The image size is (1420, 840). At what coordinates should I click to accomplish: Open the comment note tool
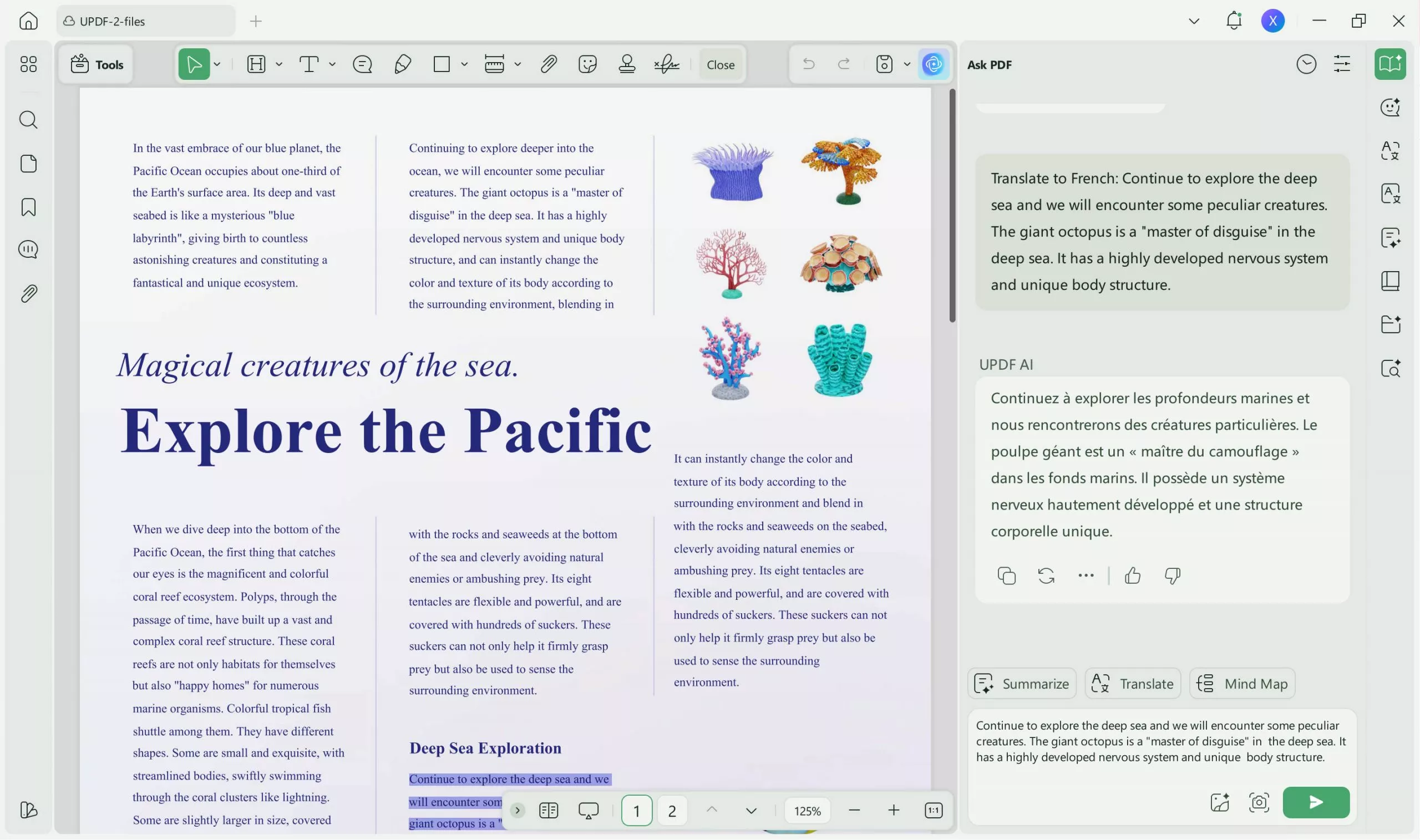click(362, 64)
